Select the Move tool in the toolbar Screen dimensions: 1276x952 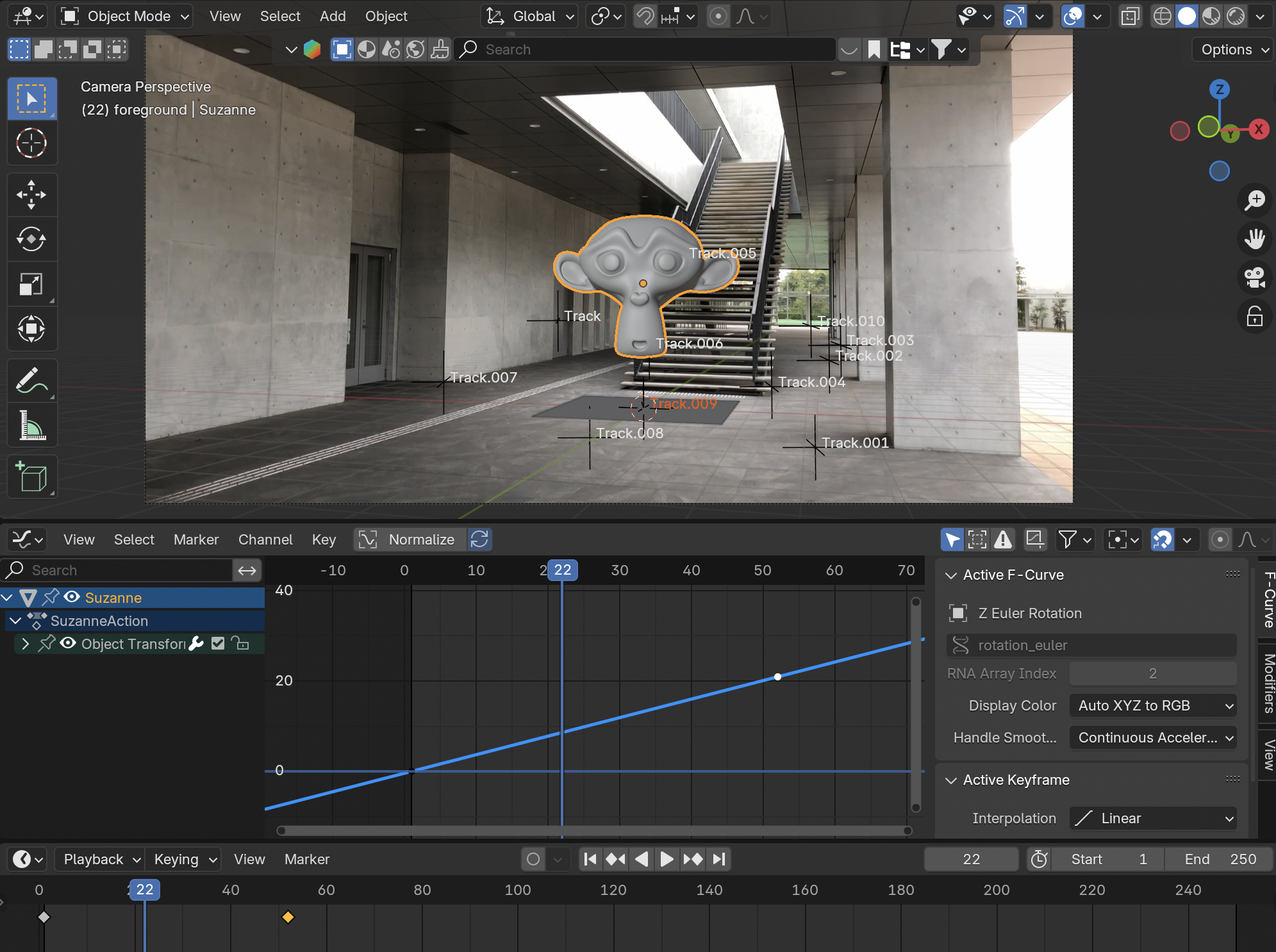[x=31, y=195]
